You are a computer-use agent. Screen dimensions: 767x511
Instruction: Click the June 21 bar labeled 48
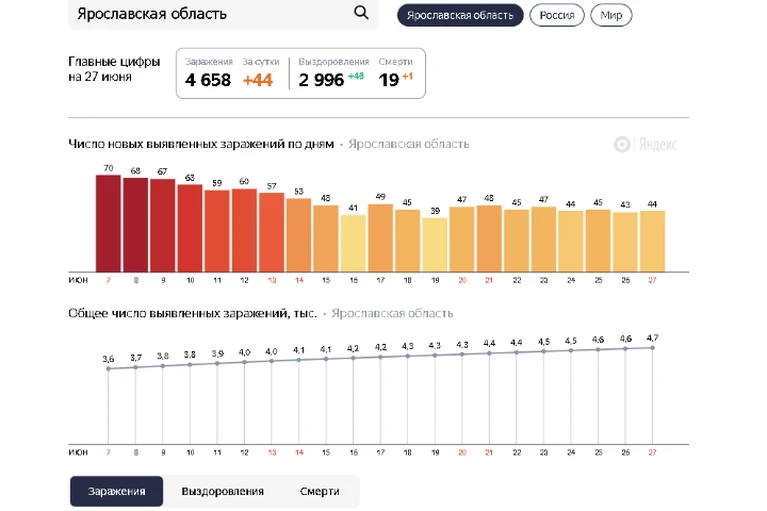[x=489, y=239]
